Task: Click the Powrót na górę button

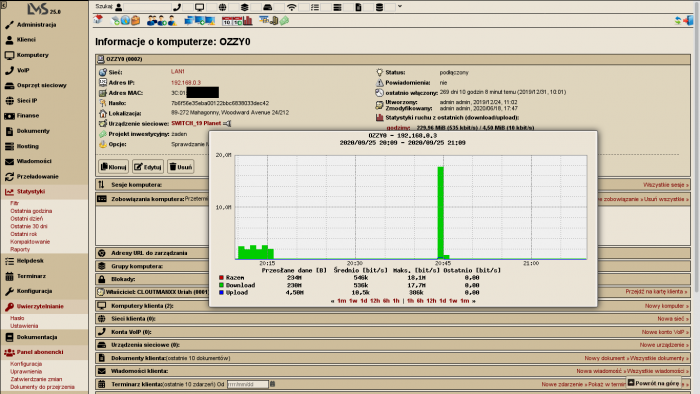Action: pyautogui.click(x=654, y=383)
